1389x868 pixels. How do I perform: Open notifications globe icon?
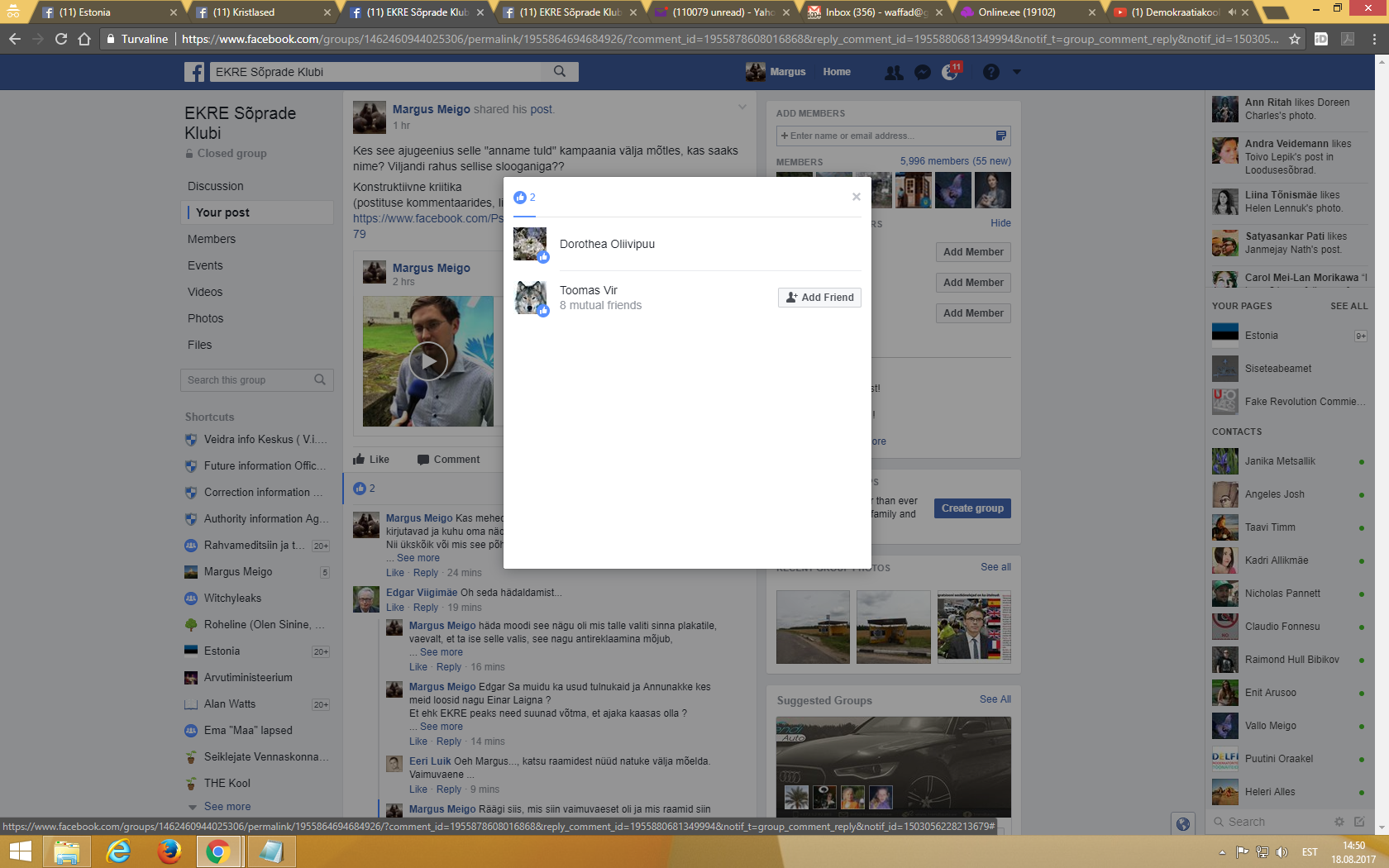(x=950, y=73)
